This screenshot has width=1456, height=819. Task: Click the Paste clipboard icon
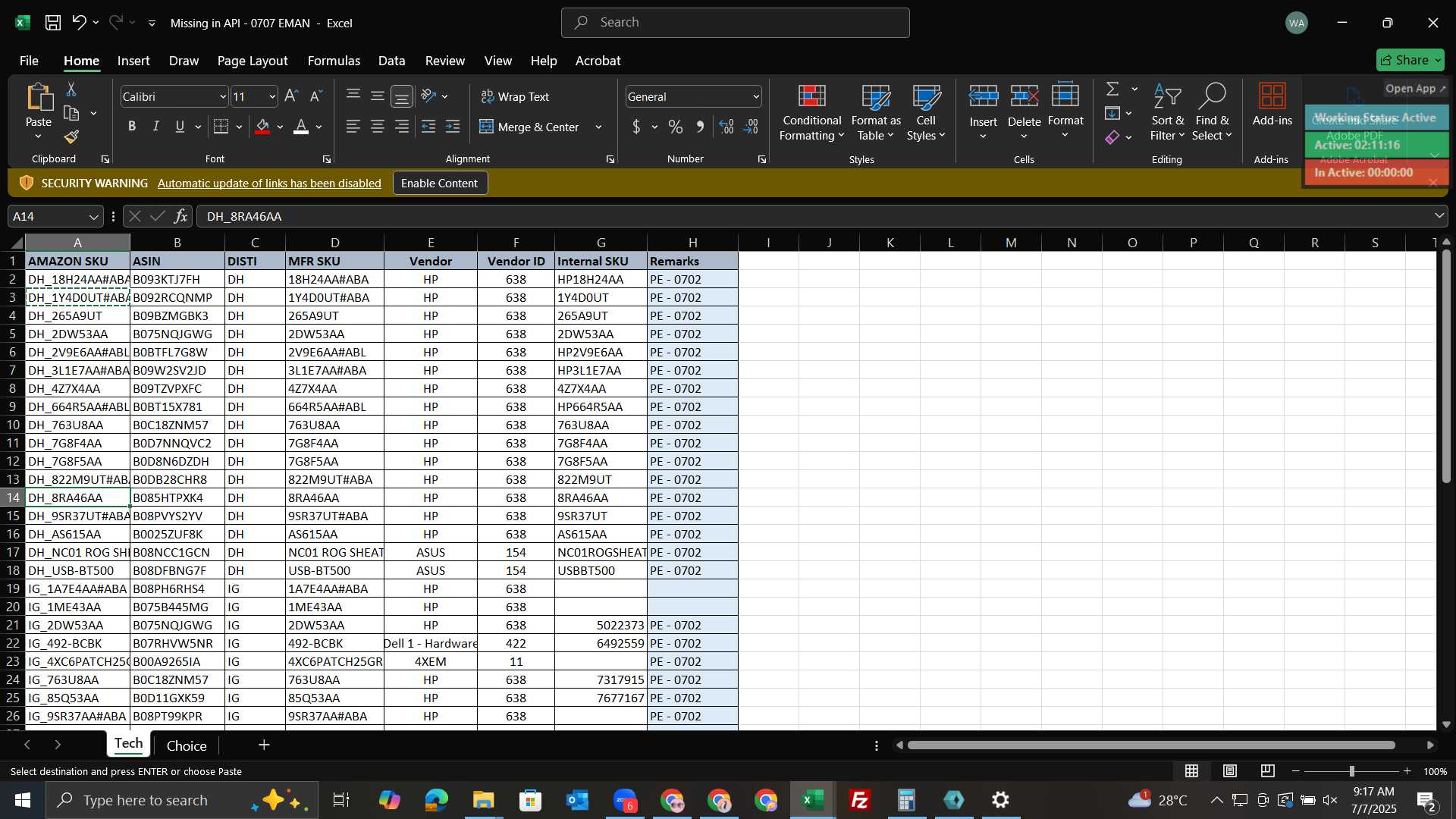tap(39, 98)
